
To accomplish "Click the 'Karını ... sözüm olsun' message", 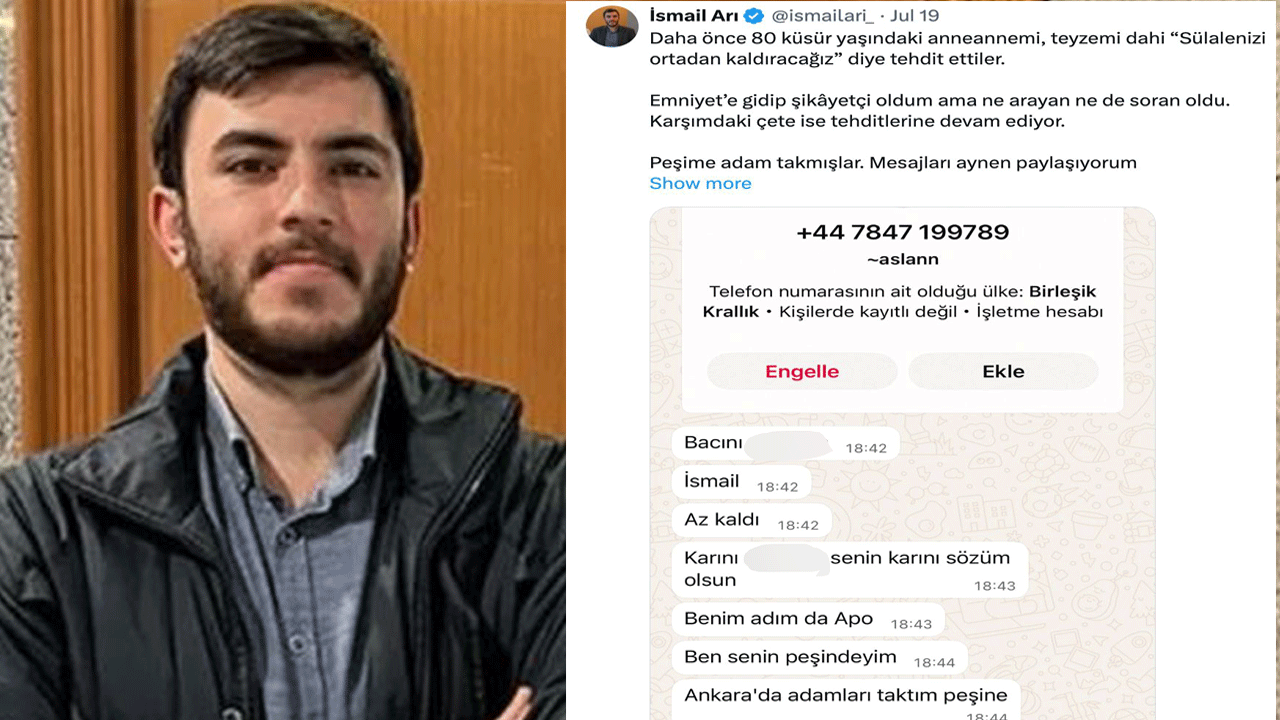I will pos(850,569).
